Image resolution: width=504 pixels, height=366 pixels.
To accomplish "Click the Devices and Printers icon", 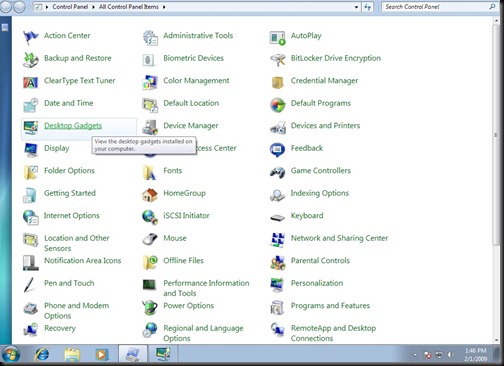I will tap(278, 127).
